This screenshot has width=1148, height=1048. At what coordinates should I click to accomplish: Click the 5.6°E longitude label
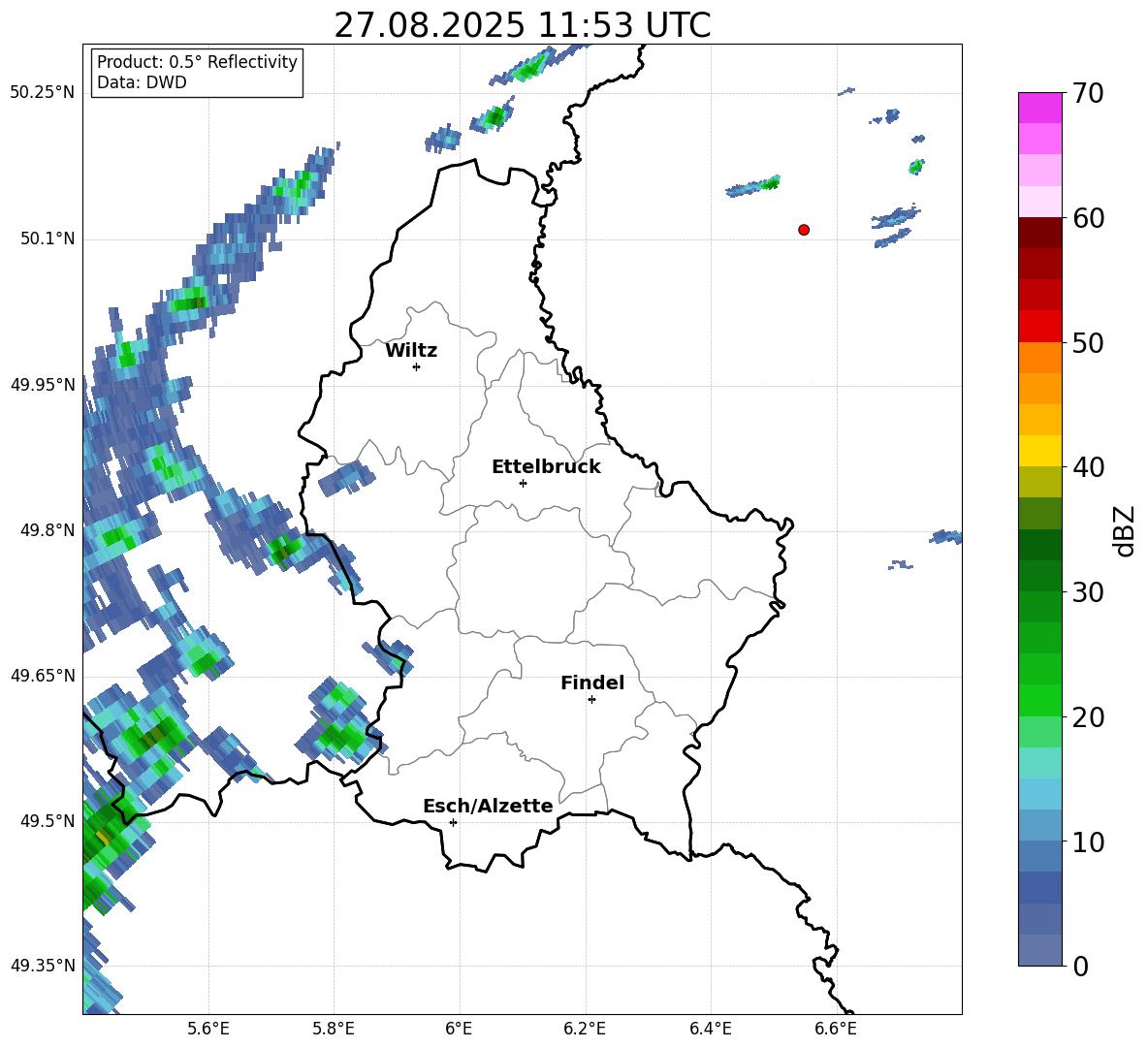208,1029
